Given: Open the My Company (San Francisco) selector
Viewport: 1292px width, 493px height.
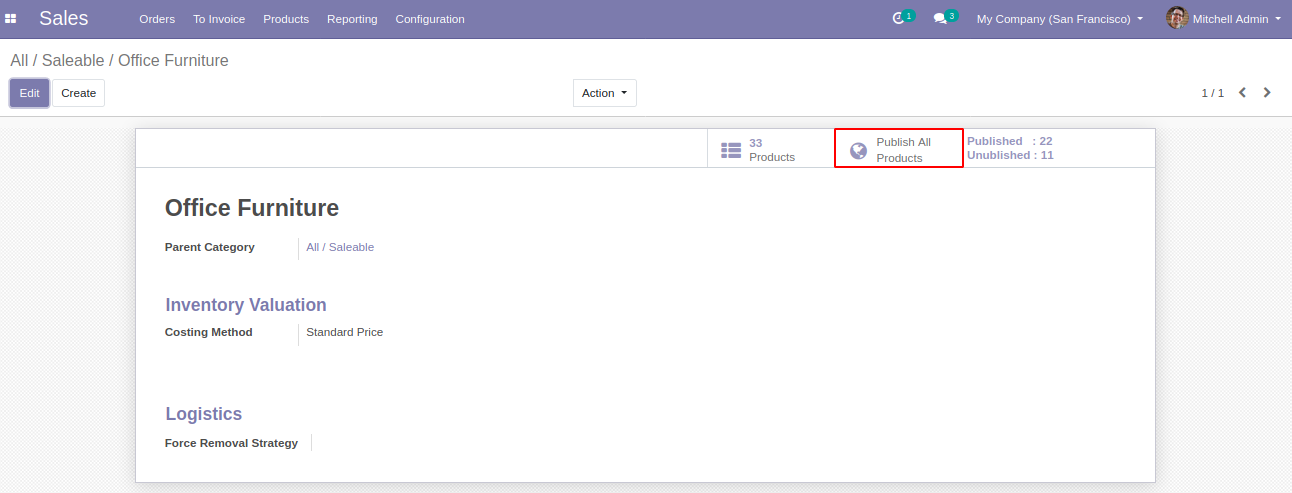Looking at the screenshot, I should click(1060, 19).
